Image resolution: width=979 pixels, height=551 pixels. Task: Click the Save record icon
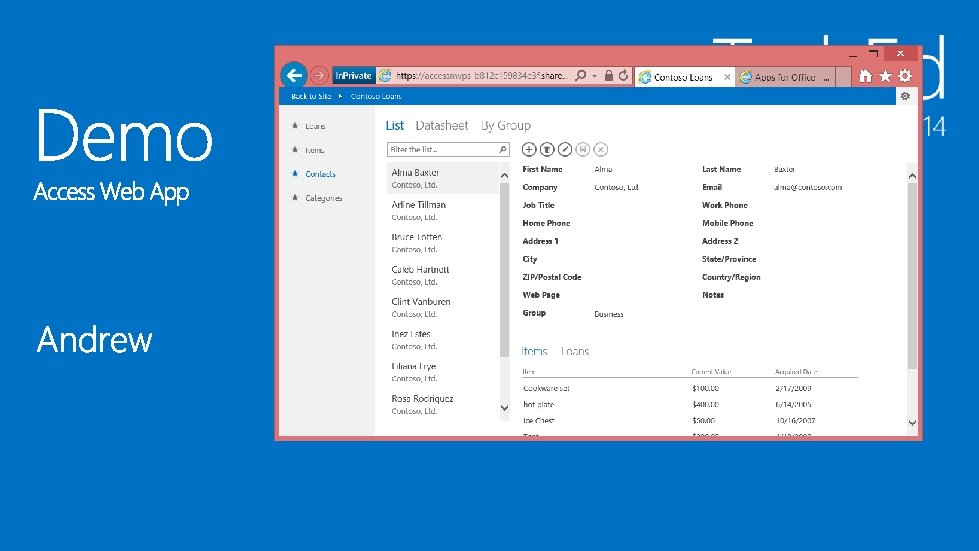point(583,149)
